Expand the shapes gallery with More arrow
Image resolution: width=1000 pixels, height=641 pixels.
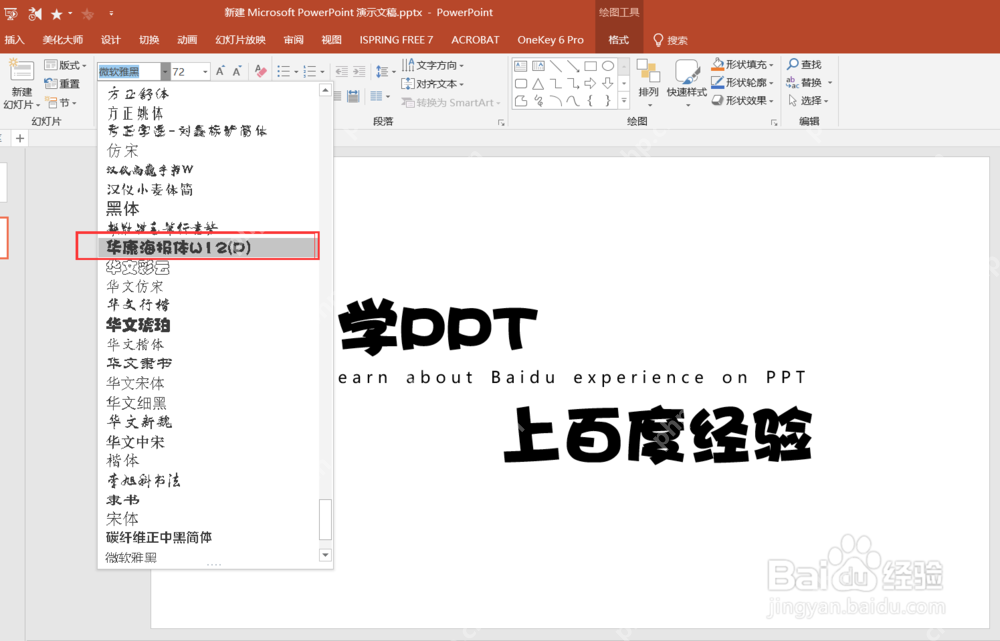click(x=624, y=101)
